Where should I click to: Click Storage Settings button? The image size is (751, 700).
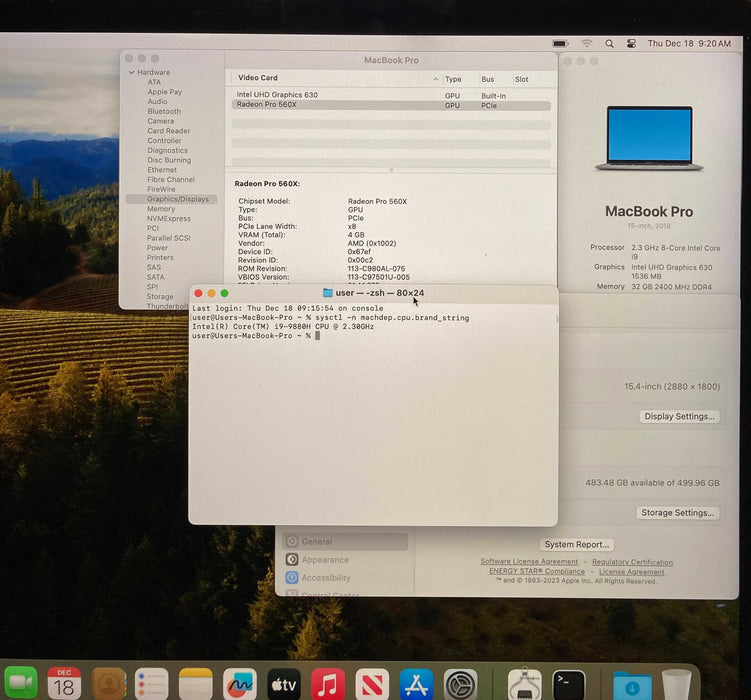pos(677,513)
